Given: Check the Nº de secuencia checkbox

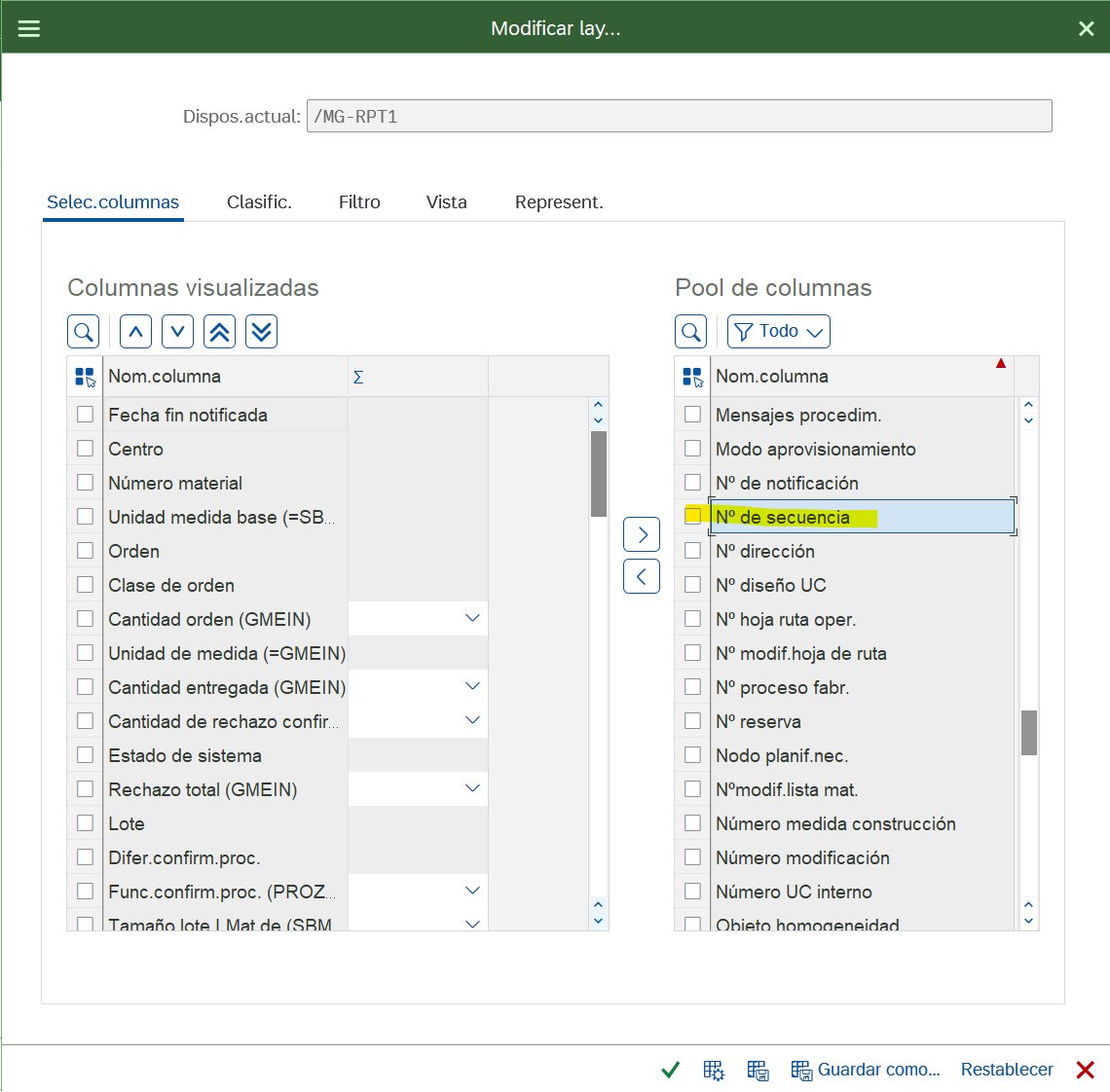Looking at the screenshot, I should pyautogui.click(x=693, y=516).
